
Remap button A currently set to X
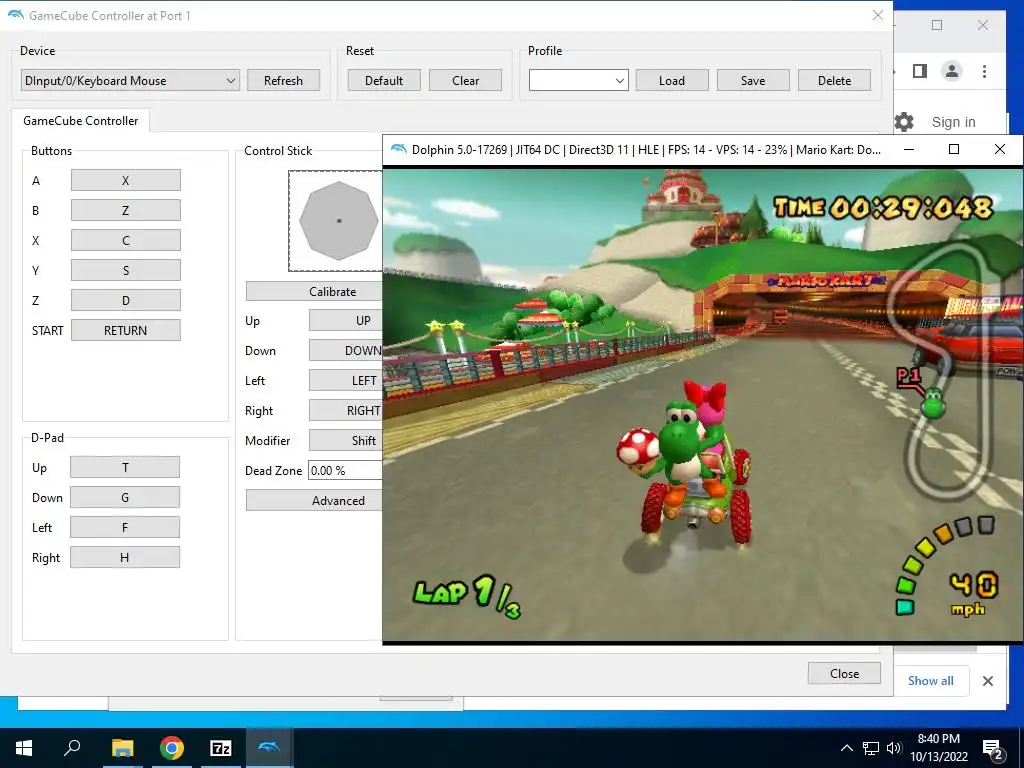125,180
